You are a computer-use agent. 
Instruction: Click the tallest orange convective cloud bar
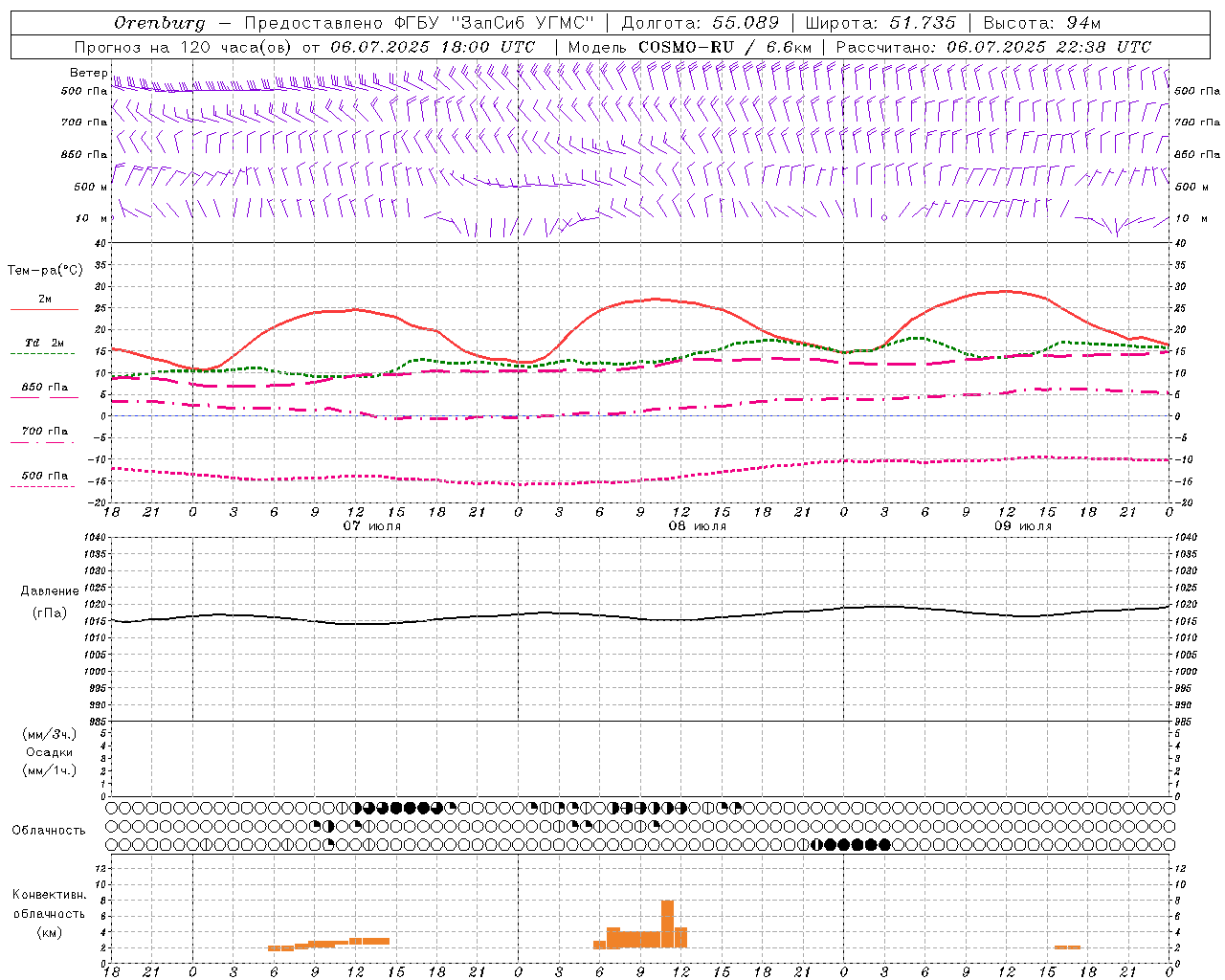667,924
